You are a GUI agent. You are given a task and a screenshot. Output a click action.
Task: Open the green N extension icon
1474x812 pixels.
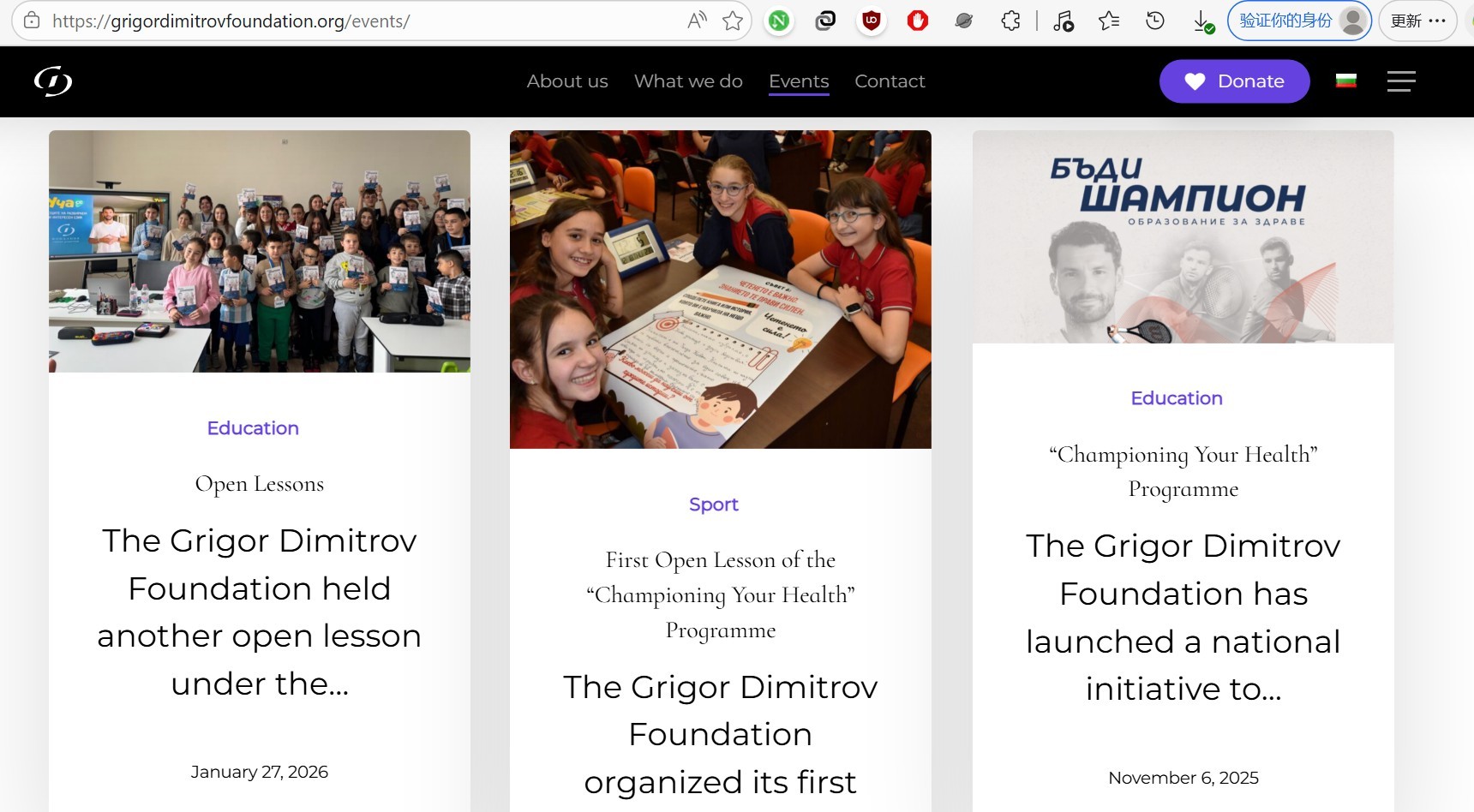[x=779, y=21]
